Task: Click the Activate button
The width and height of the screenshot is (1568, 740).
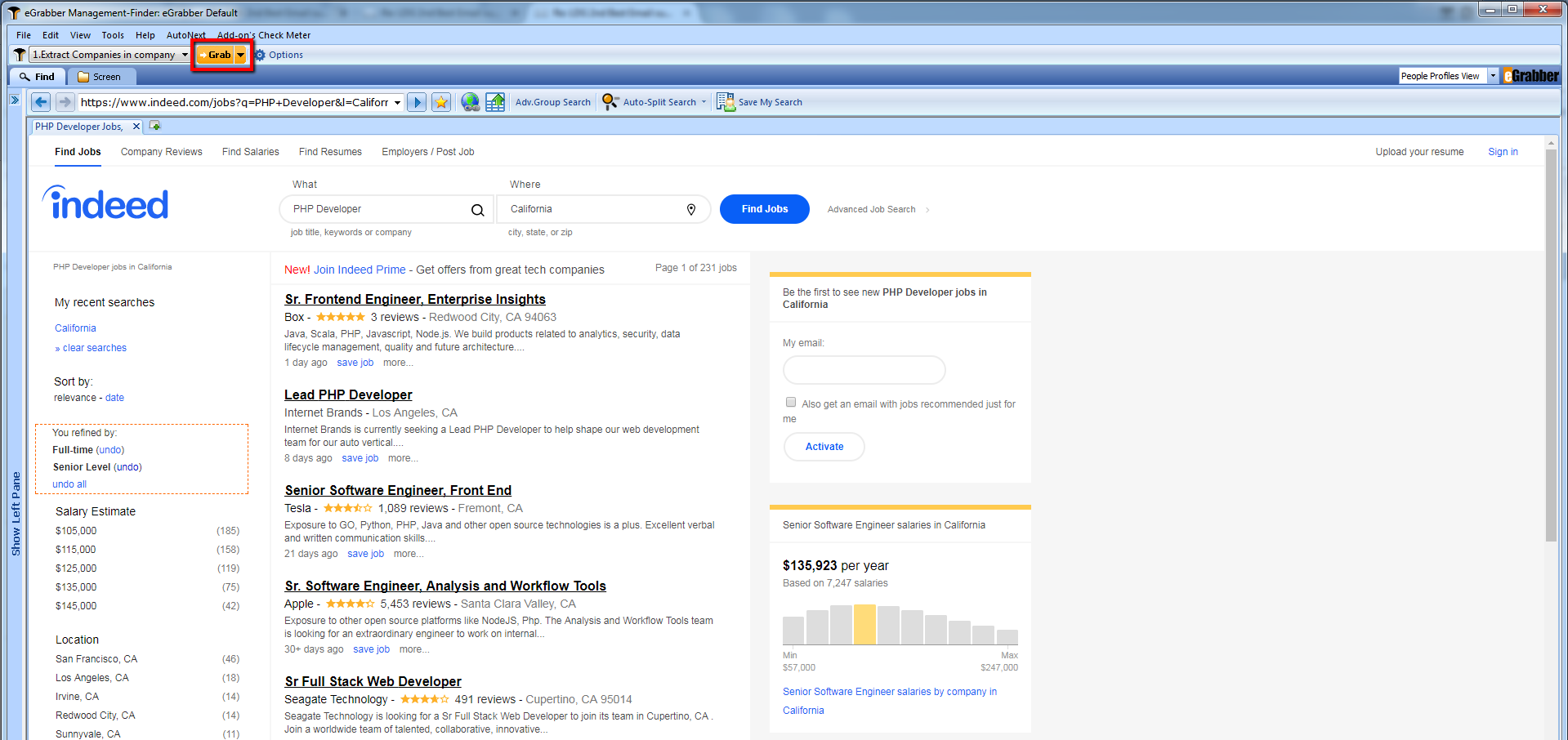Action: [824, 447]
